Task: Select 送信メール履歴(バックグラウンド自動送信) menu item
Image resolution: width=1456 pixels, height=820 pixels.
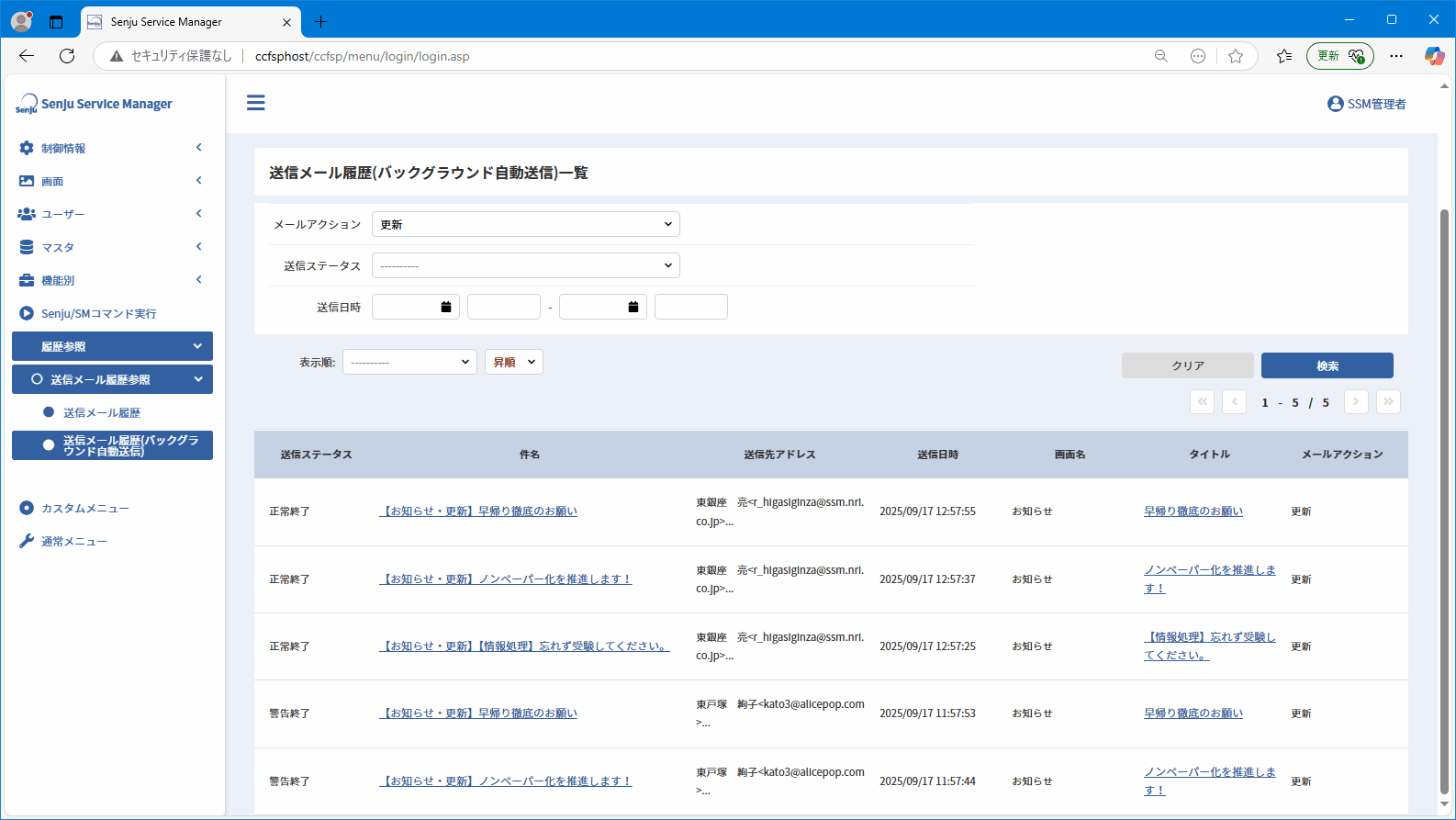Action: 112,445
